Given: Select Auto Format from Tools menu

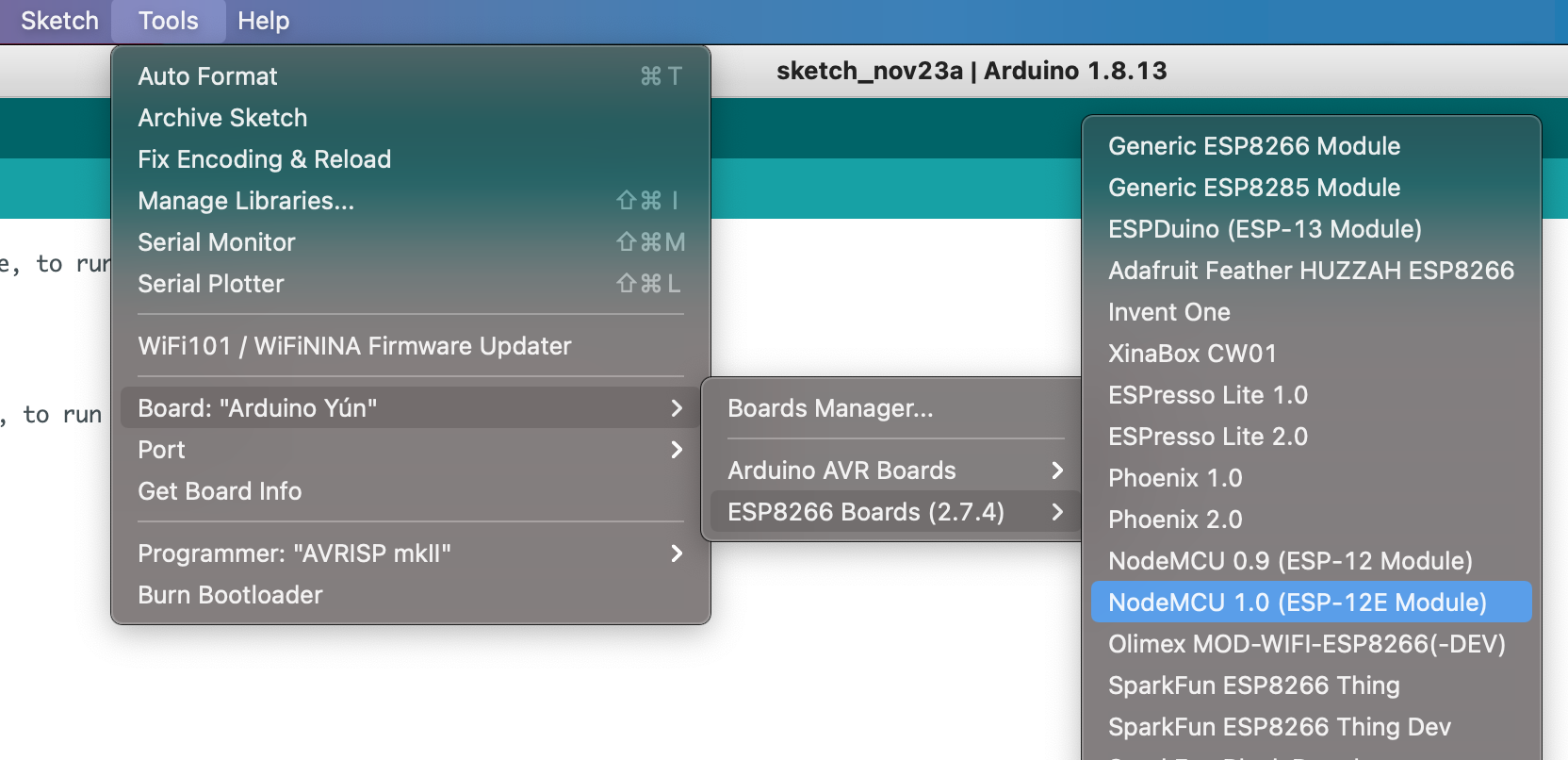Looking at the screenshot, I should click(207, 76).
